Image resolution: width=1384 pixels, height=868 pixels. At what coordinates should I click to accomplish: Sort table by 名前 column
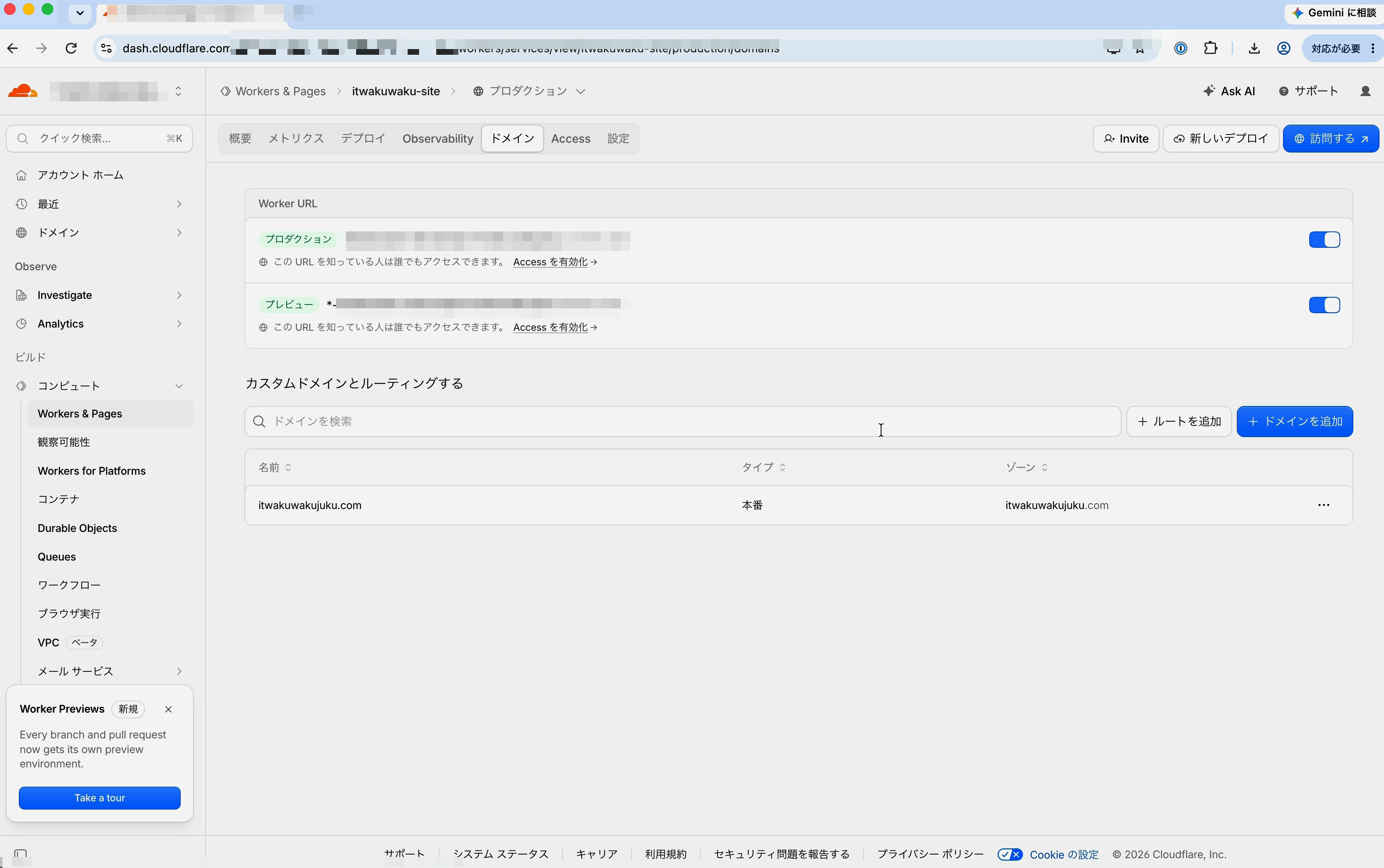coord(275,467)
